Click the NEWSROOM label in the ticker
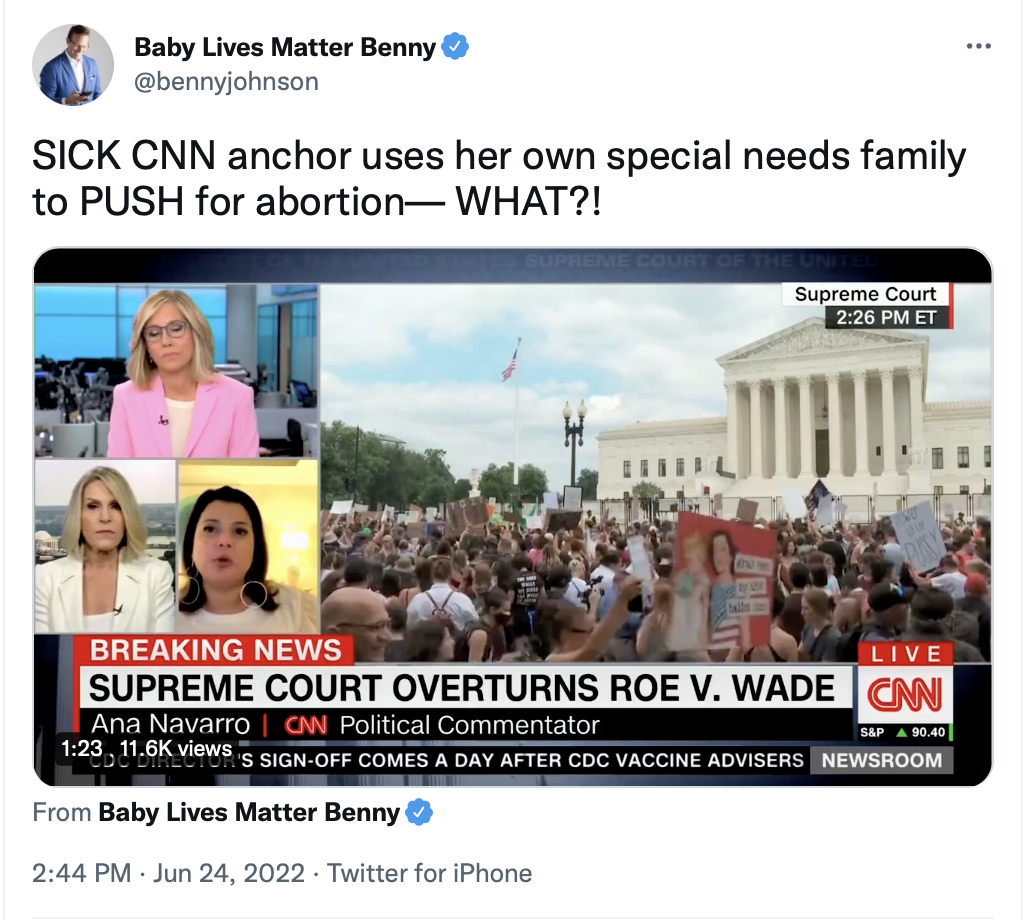The height and width of the screenshot is (920, 1026). [x=881, y=760]
